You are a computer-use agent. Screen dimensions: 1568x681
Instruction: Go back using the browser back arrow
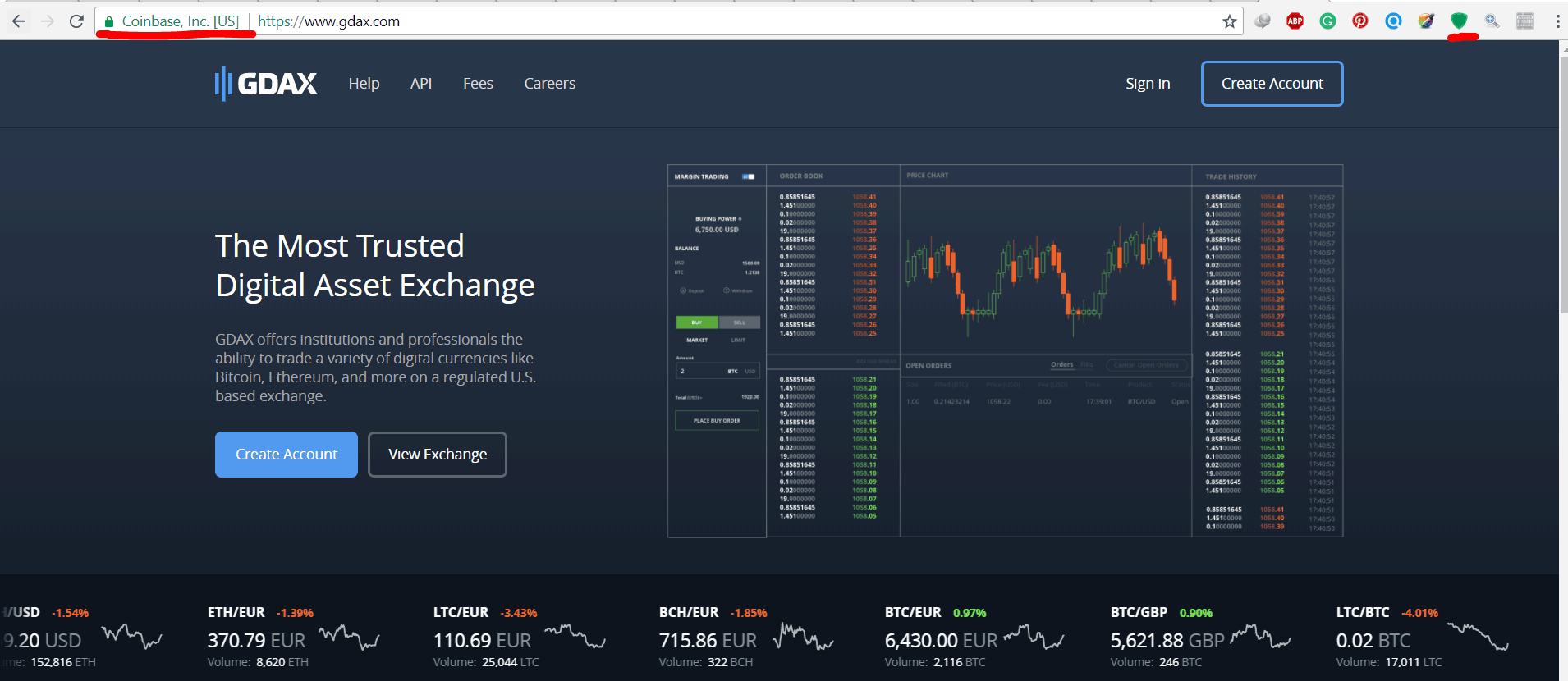[x=18, y=21]
